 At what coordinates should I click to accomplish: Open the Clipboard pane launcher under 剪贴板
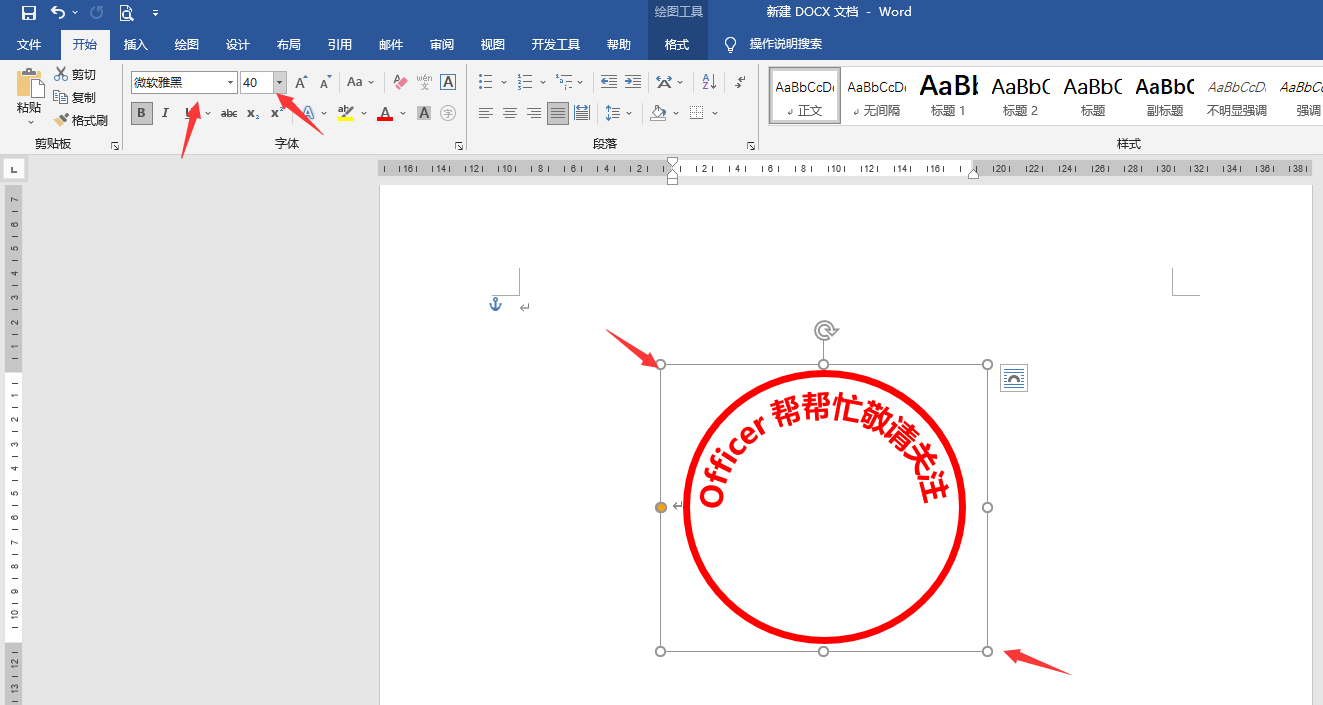115,146
